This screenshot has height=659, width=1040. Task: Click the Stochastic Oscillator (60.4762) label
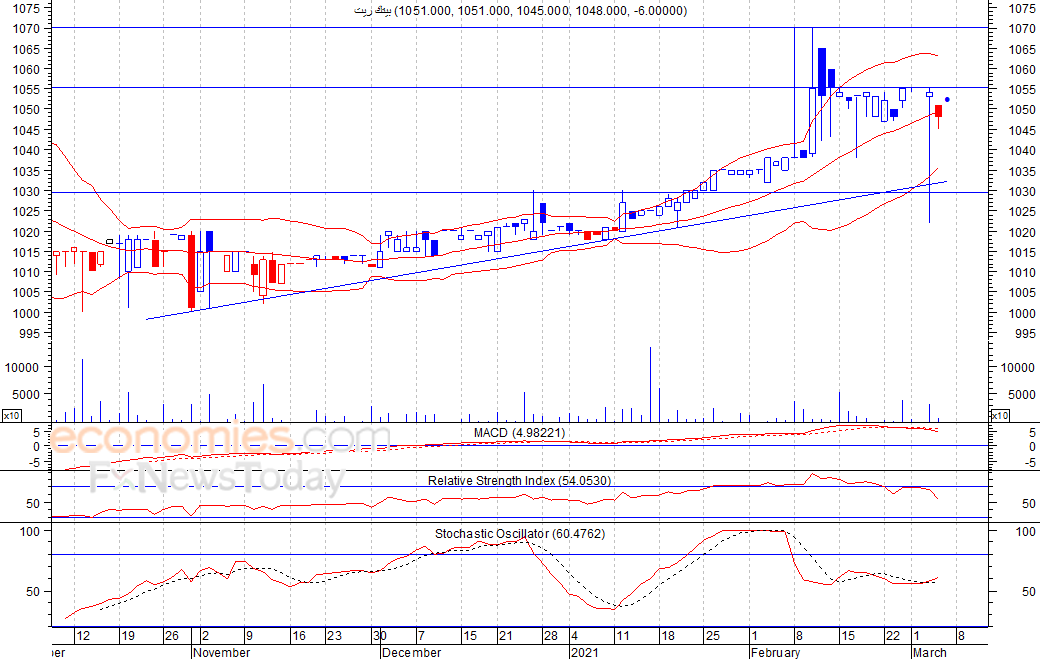pos(519,534)
